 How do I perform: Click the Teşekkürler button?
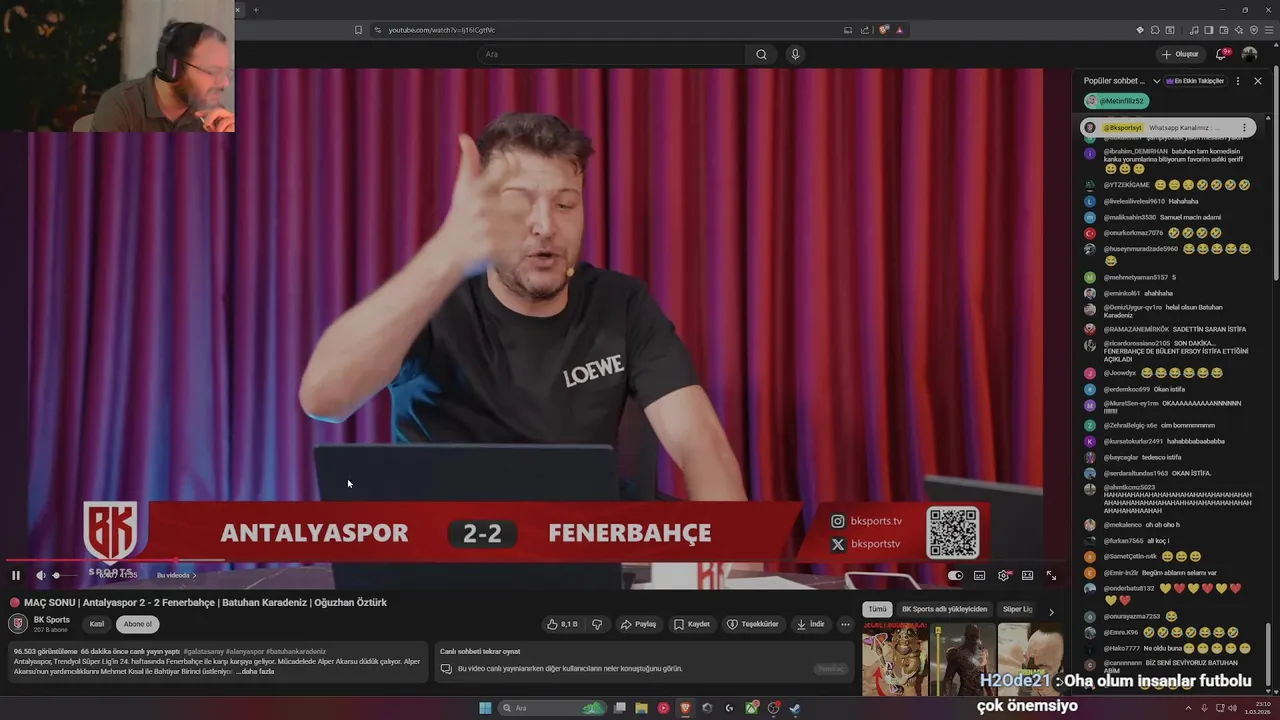pyautogui.click(x=752, y=624)
